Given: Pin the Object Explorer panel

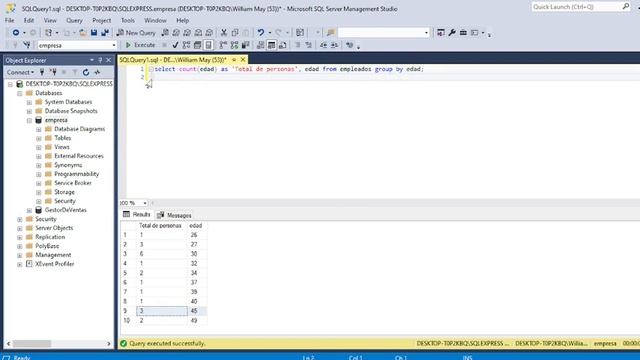Looking at the screenshot, I should (100, 60).
